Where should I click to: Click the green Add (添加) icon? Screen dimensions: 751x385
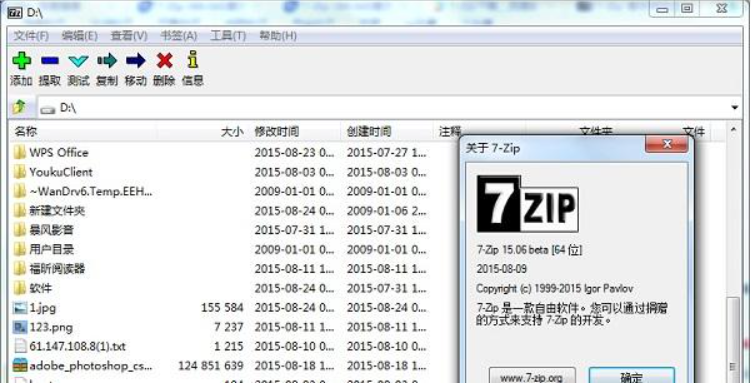[22, 60]
